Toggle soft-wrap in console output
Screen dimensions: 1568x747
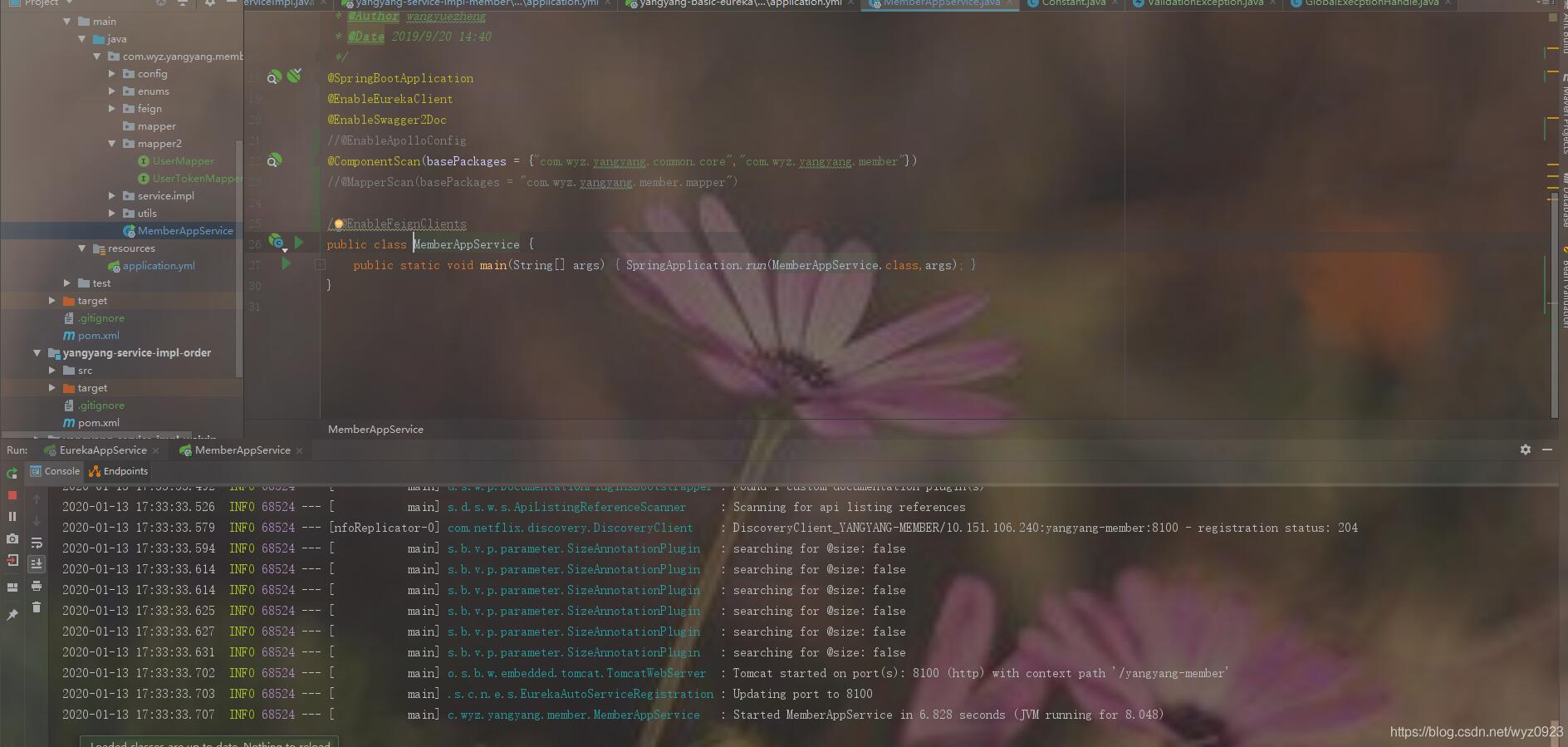[x=37, y=543]
